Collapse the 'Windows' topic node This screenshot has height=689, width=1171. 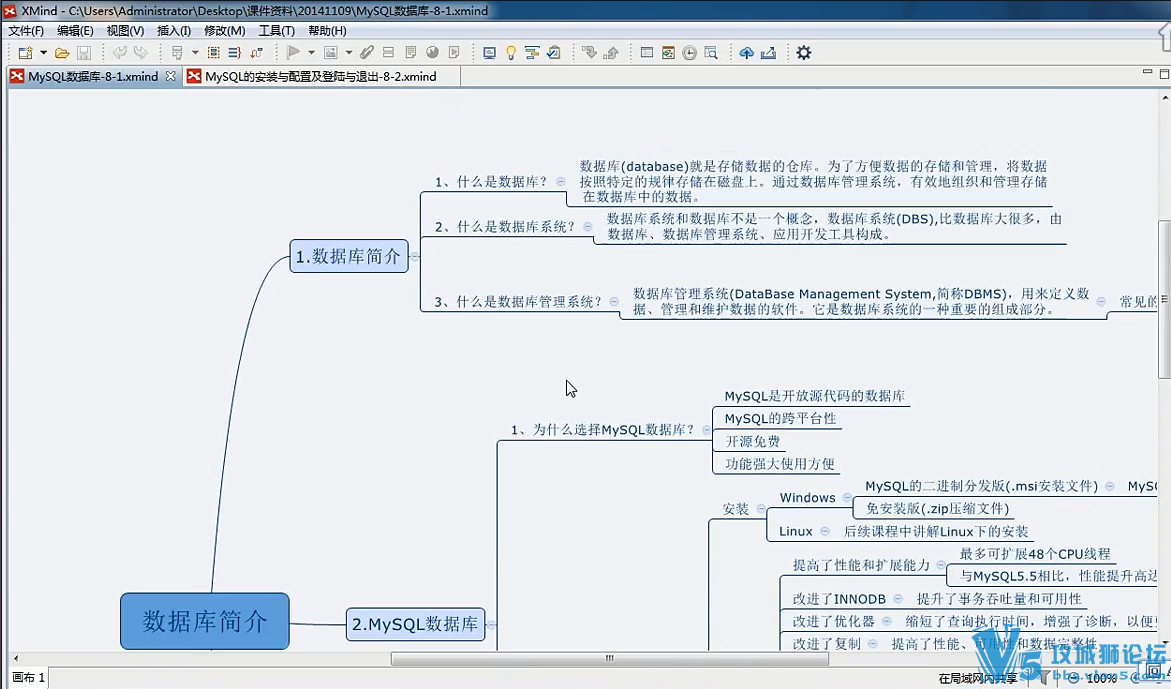point(847,497)
